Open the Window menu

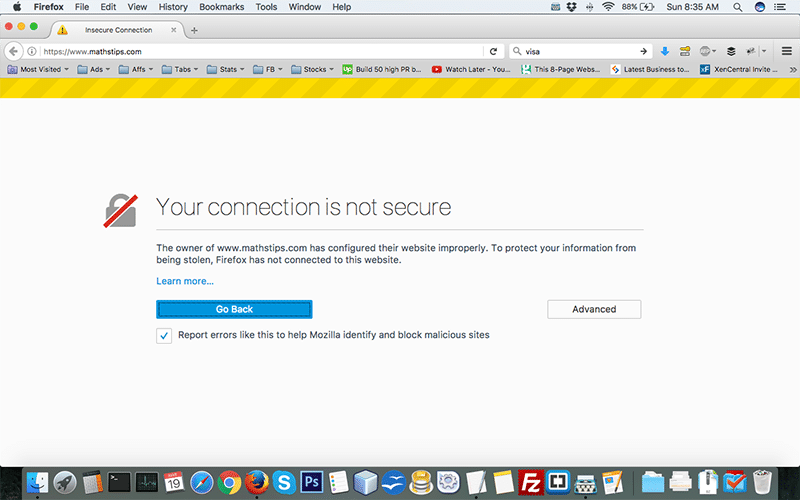tap(305, 7)
